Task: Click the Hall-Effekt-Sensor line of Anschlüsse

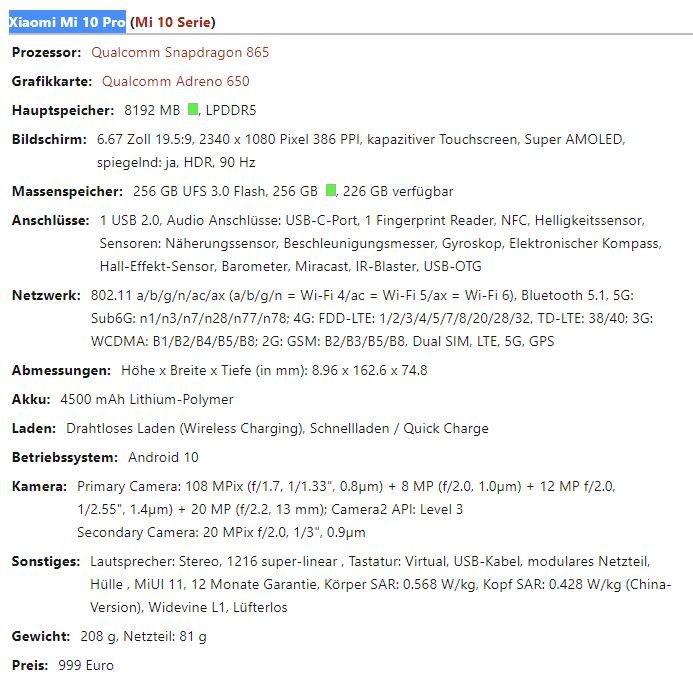Action: [290, 267]
